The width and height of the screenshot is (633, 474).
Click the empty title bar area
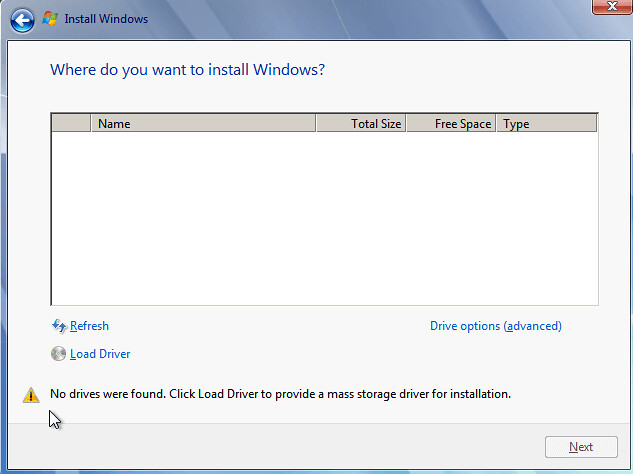[x=350, y=18]
